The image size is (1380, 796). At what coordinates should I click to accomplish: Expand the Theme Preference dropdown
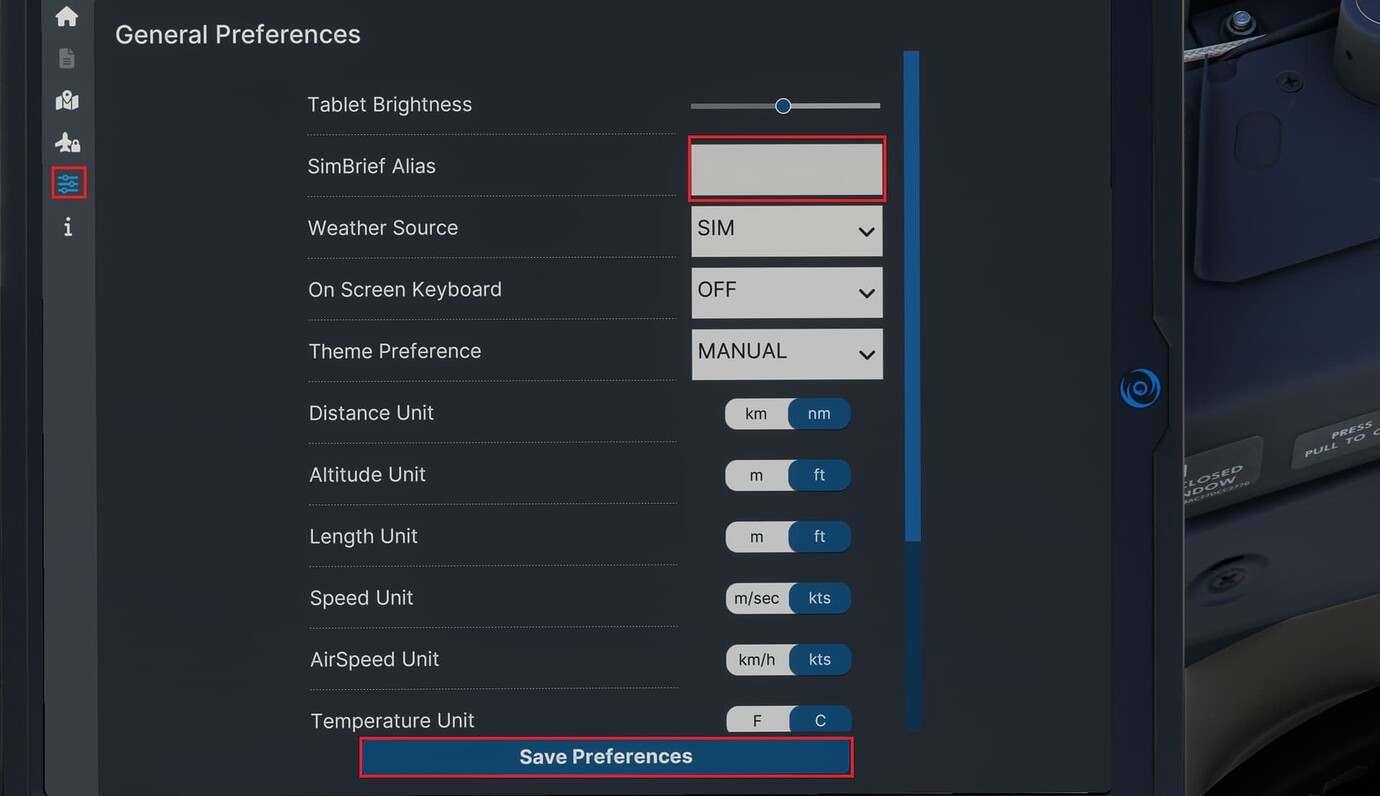coord(786,353)
